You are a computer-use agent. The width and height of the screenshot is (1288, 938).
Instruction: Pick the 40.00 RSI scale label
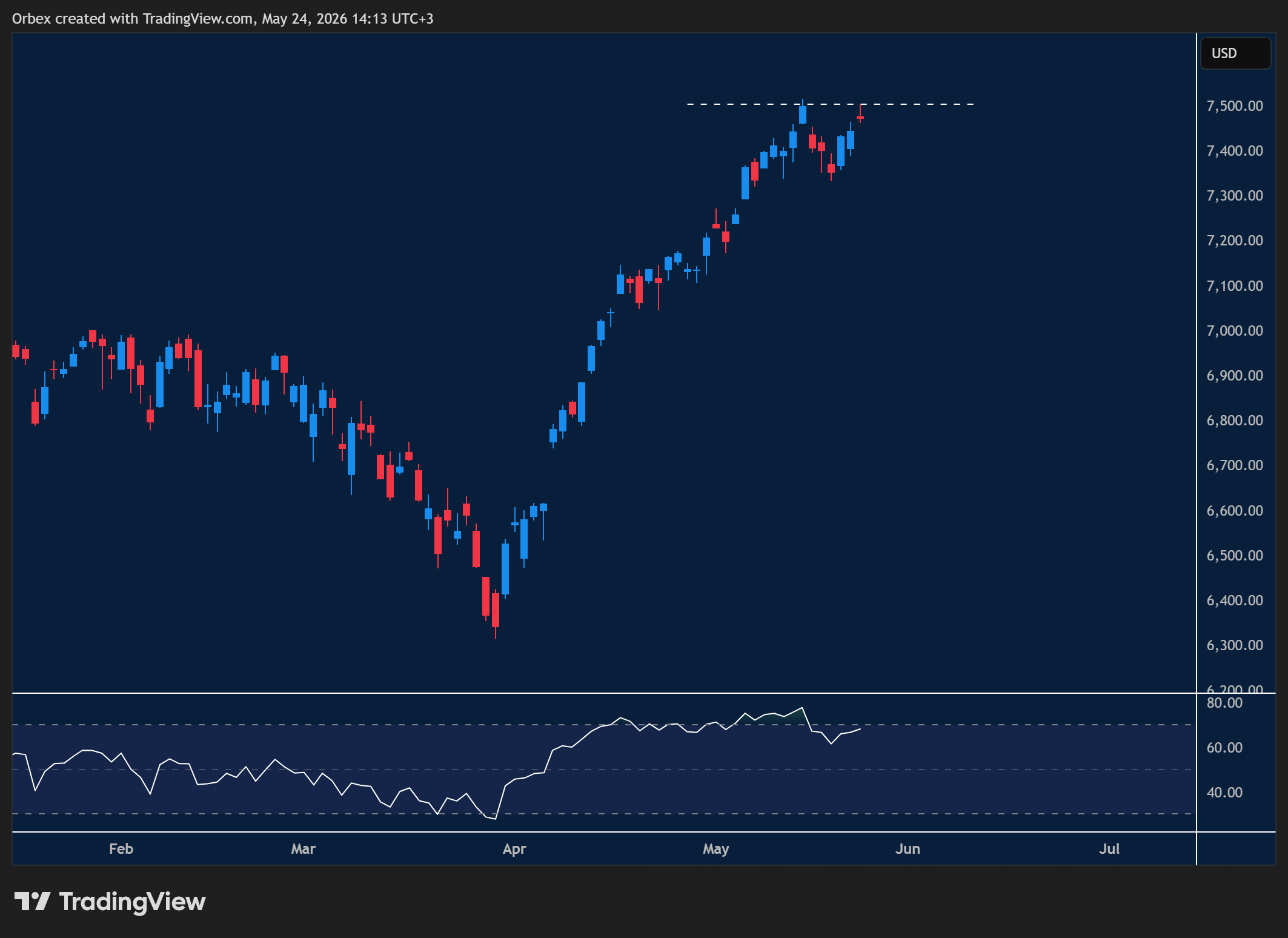coord(1224,793)
